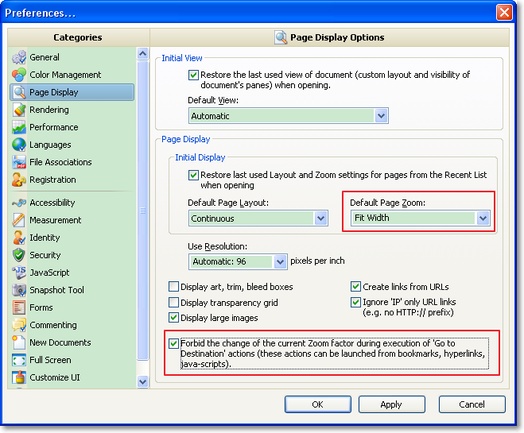Select the JavaScript category label
524x433 pixels.
coord(49,273)
